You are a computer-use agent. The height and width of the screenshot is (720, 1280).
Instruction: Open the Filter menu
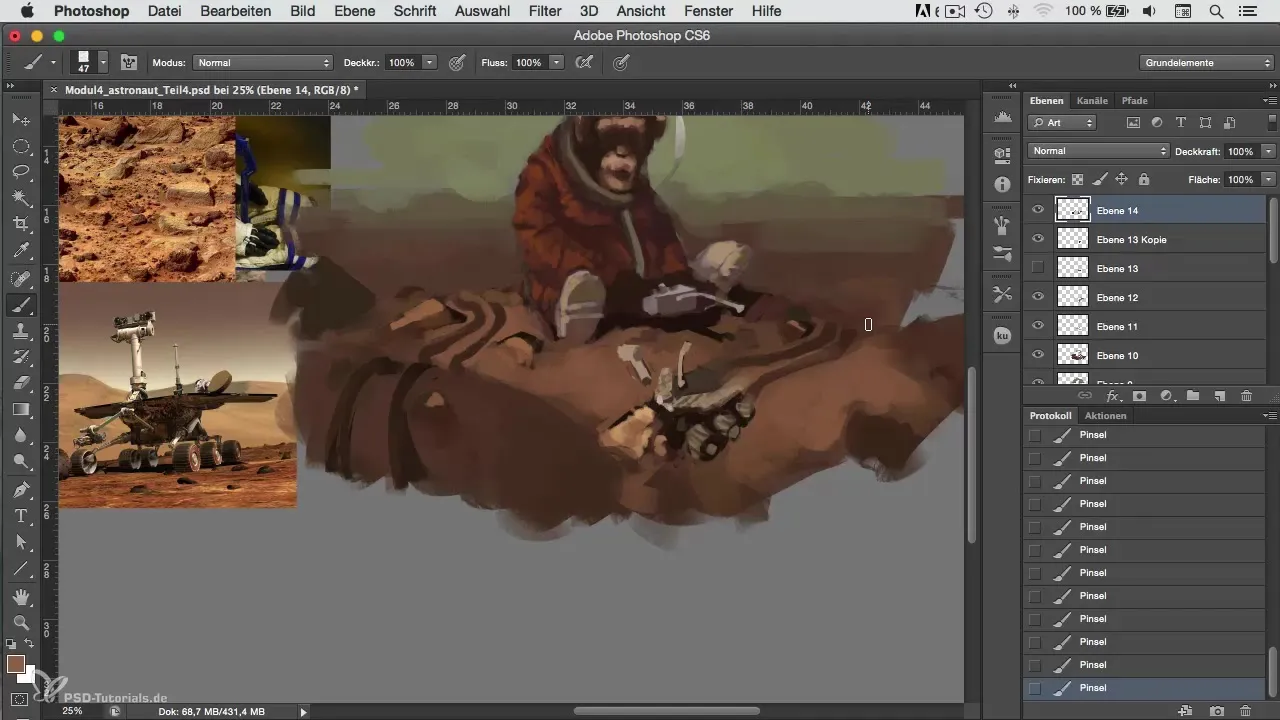[x=545, y=11]
